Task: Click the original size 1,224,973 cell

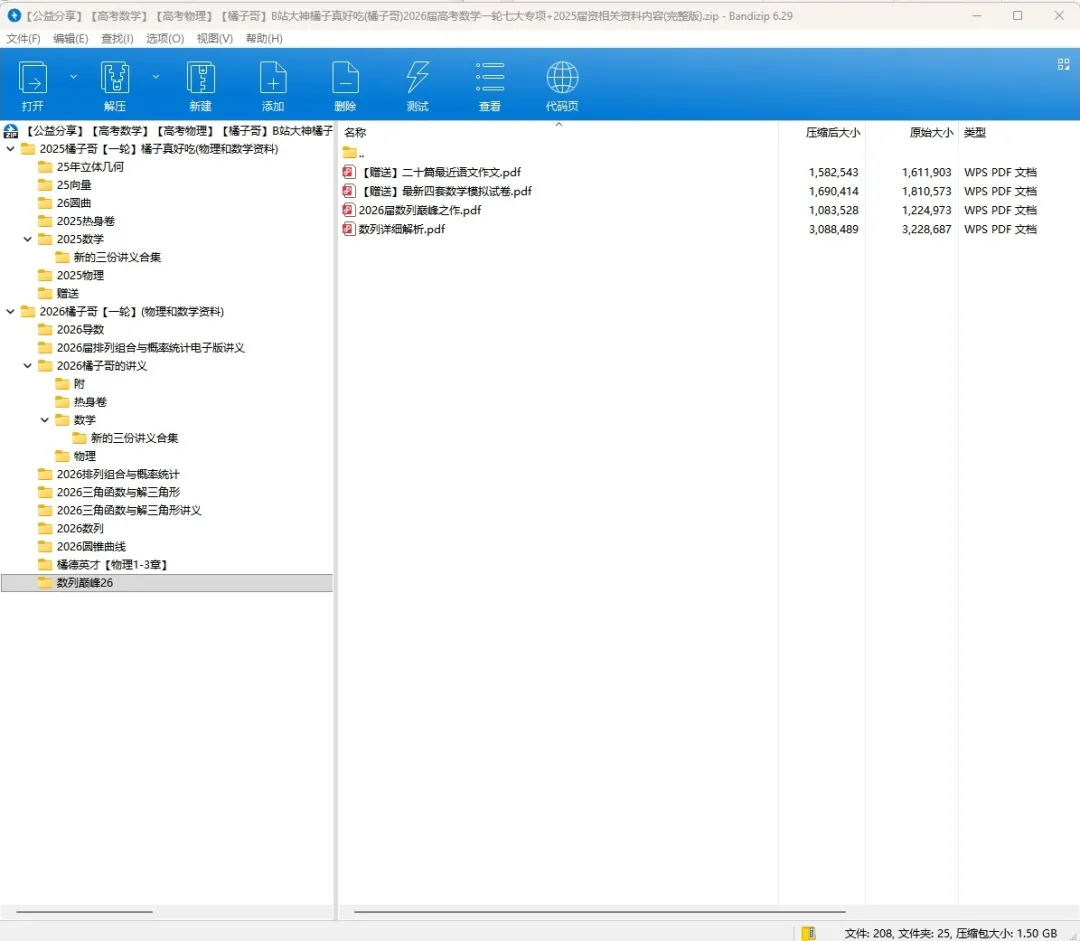Action: (x=926, y=210)
